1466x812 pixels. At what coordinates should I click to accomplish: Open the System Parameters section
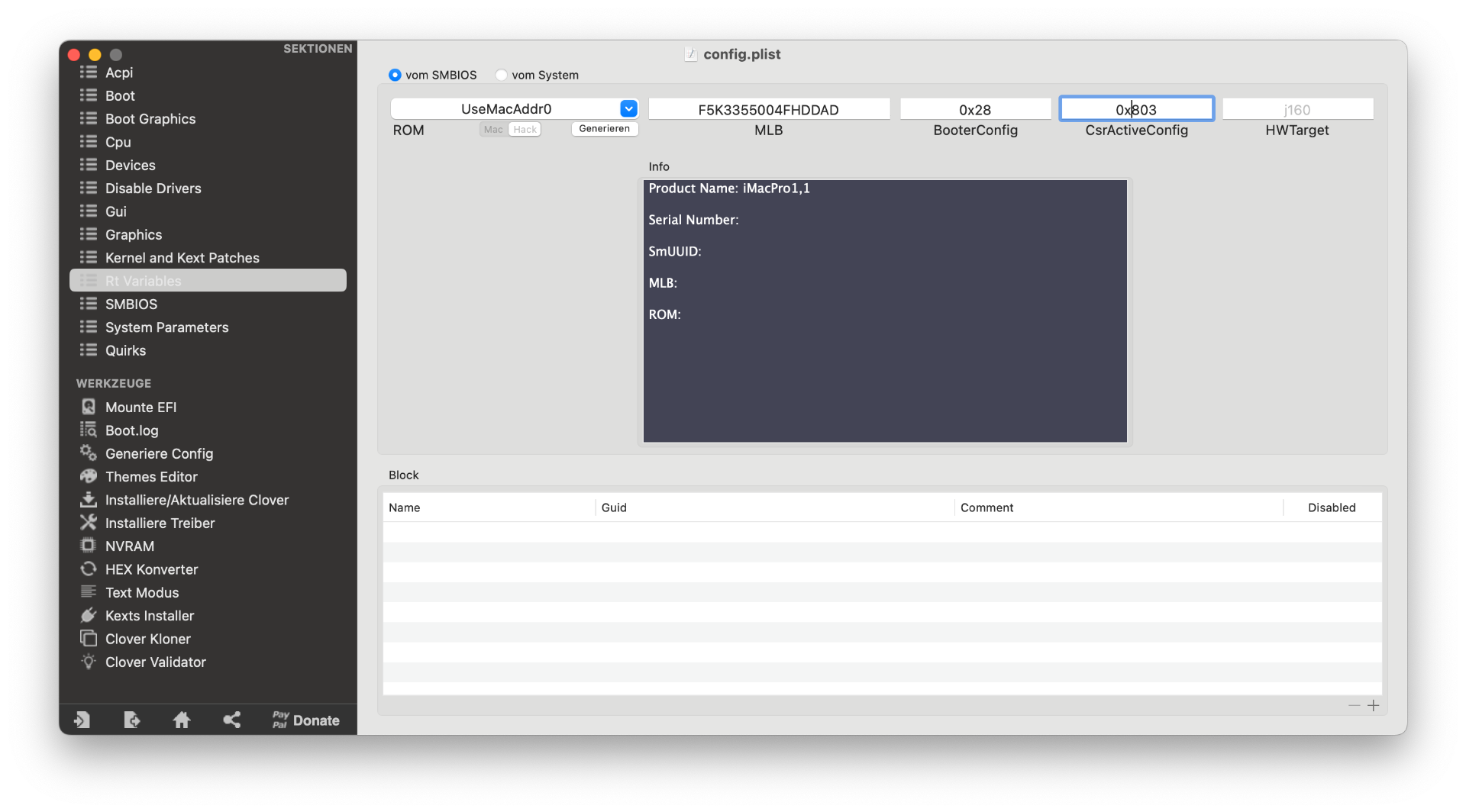coord(166,327)
